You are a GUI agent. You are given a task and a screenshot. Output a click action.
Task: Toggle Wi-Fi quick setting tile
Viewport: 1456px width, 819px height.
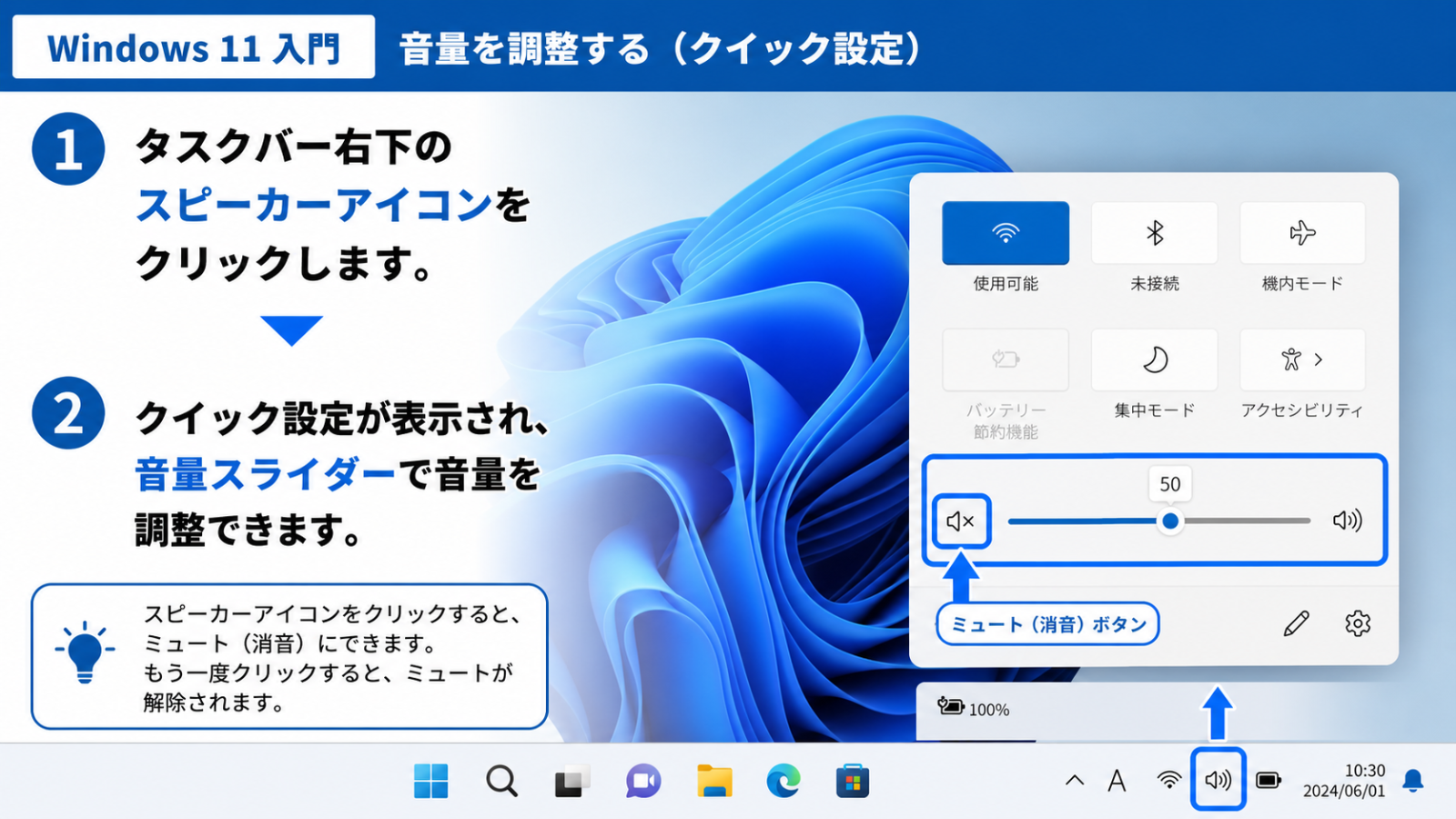[x=1006, y=233]
